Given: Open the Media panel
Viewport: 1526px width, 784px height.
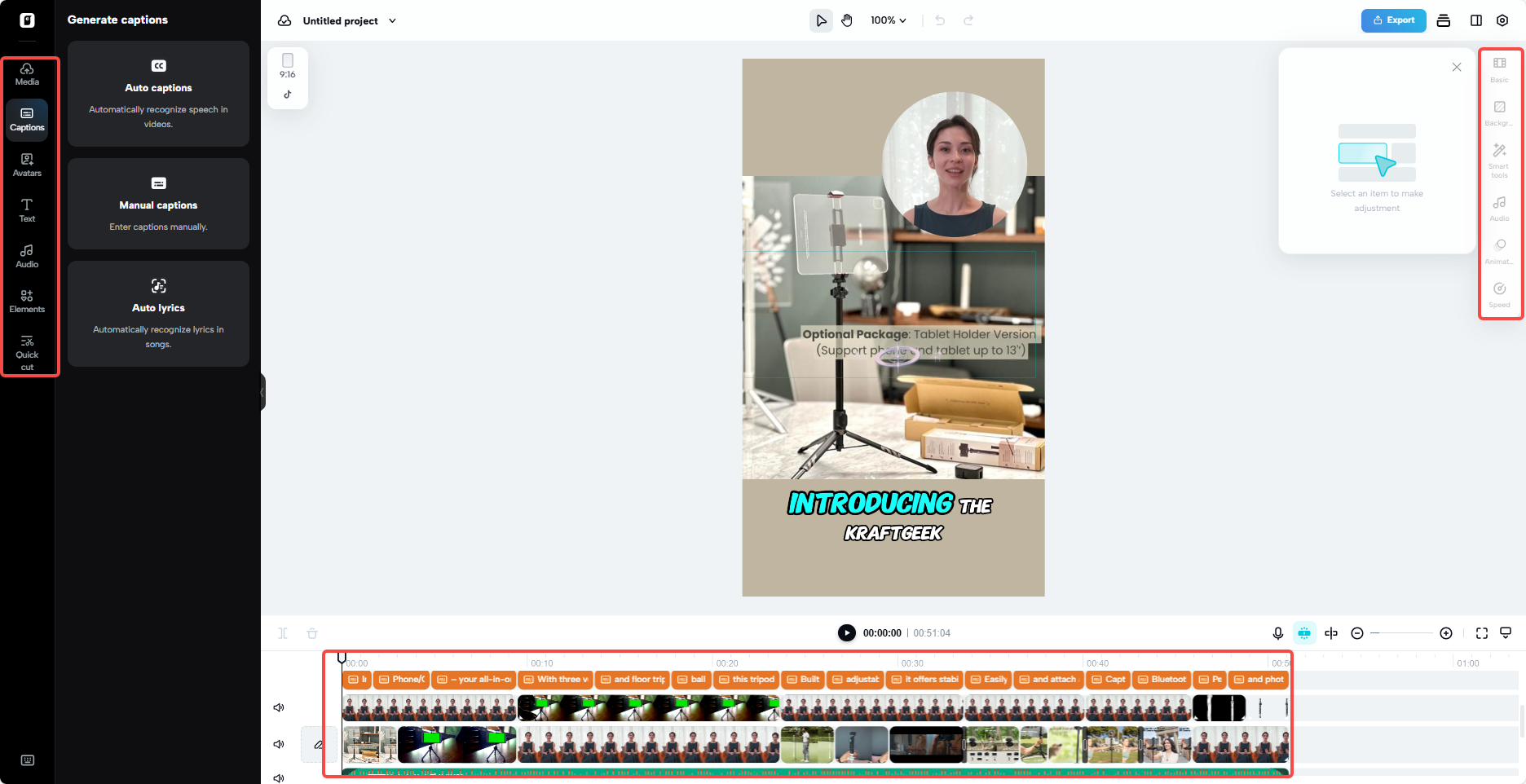Looking at the screenshot, I should tap(27, 75).
